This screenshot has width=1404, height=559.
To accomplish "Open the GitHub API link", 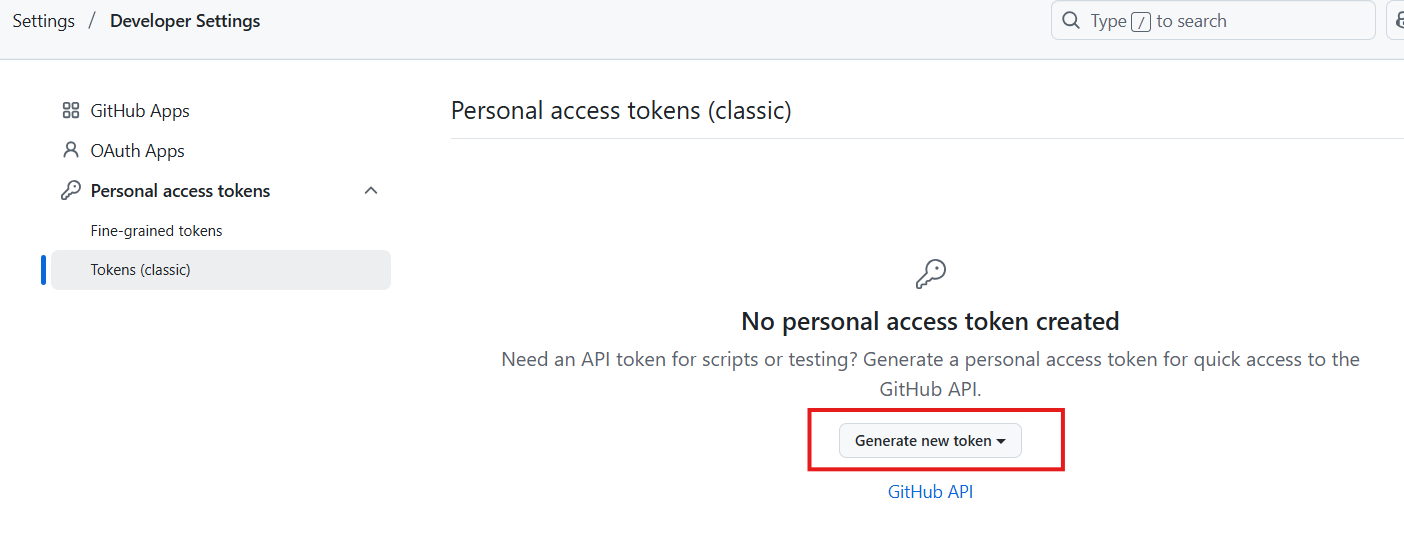I will [x=930, y=492].
